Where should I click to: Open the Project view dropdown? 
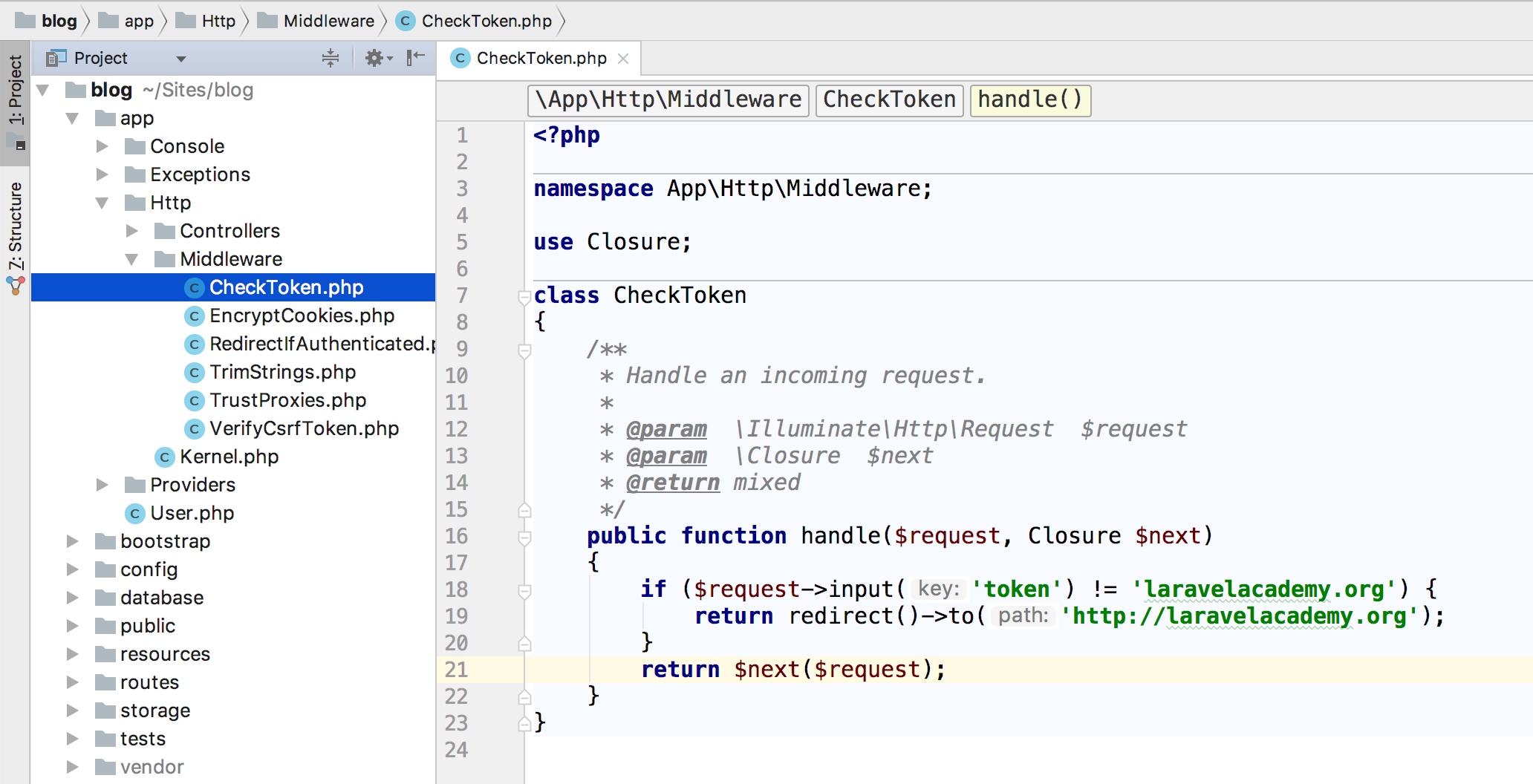pyautogui.click(x=181, y=59)
